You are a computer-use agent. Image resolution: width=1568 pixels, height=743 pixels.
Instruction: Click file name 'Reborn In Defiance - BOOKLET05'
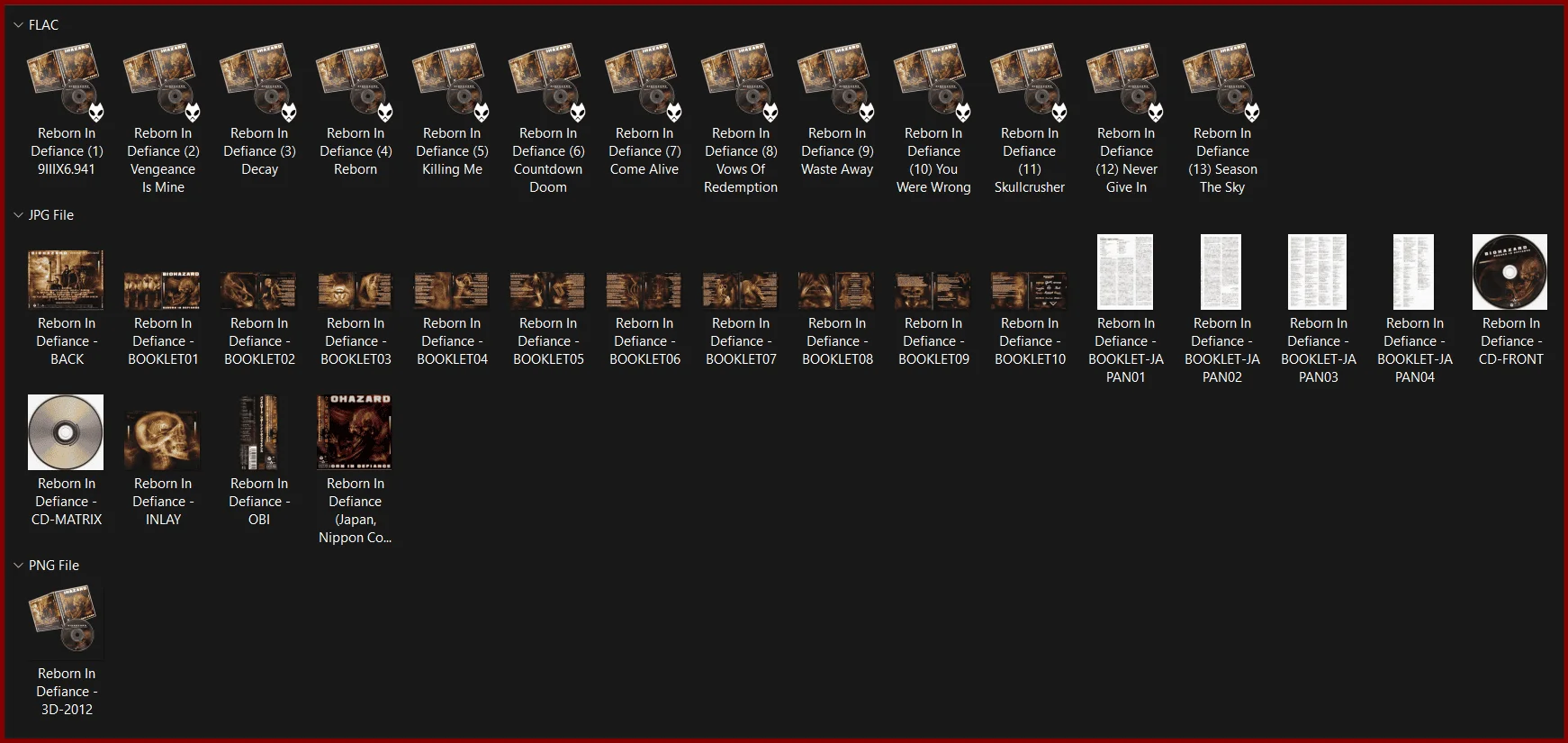click(548, 341)
